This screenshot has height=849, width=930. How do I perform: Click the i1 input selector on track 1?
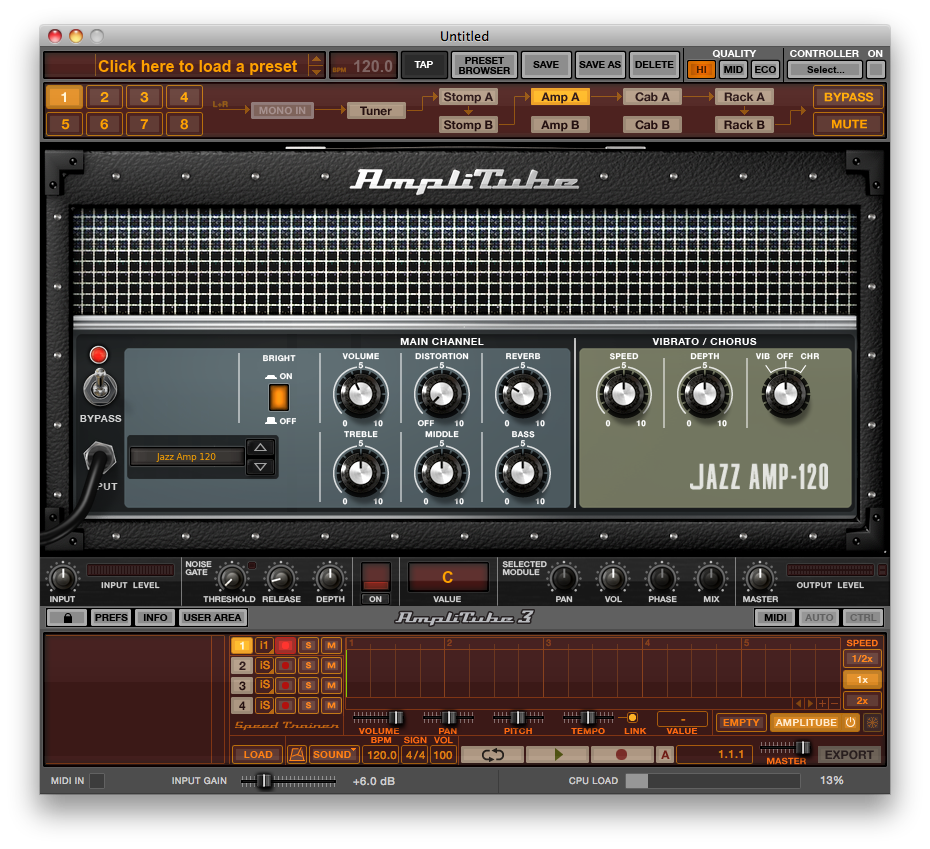click(265, 646)
